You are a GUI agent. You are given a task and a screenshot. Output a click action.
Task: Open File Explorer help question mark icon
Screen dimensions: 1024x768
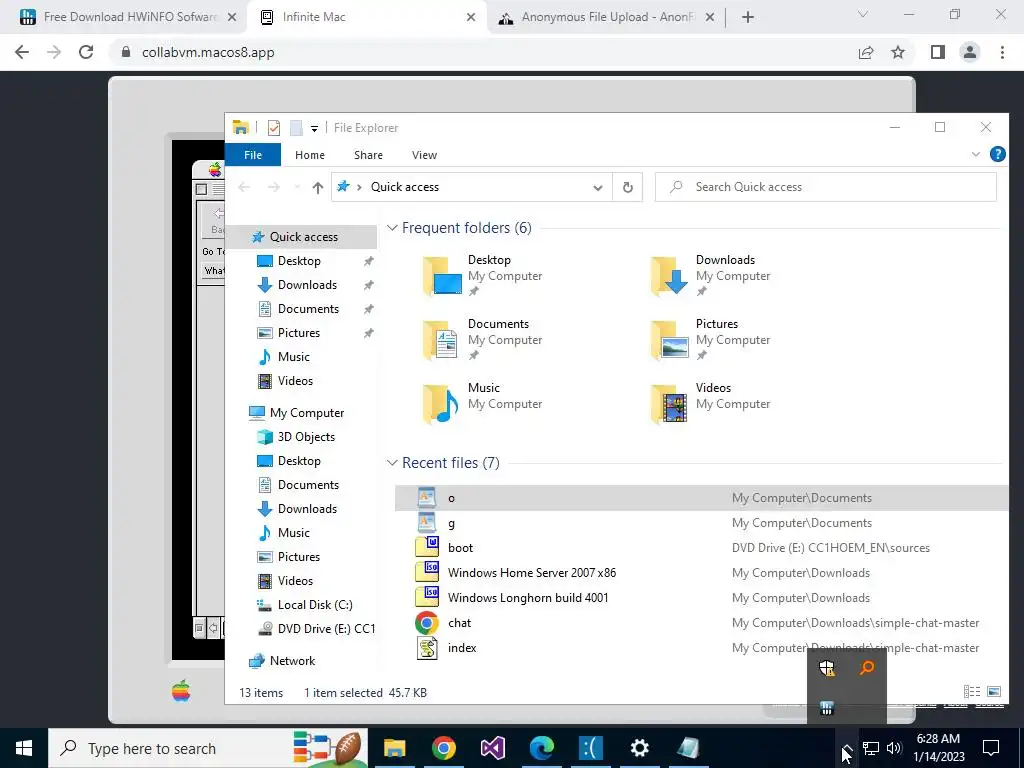tap(997, 154)
